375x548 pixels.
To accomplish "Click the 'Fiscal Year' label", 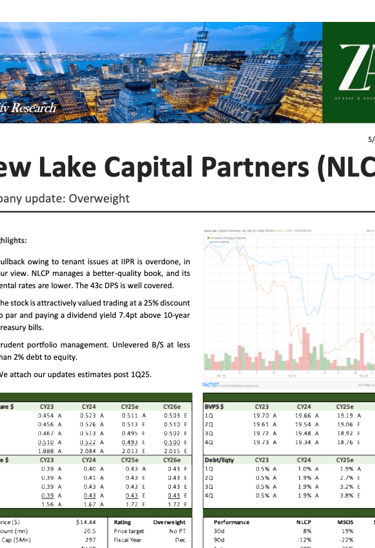I will point(127,540).
